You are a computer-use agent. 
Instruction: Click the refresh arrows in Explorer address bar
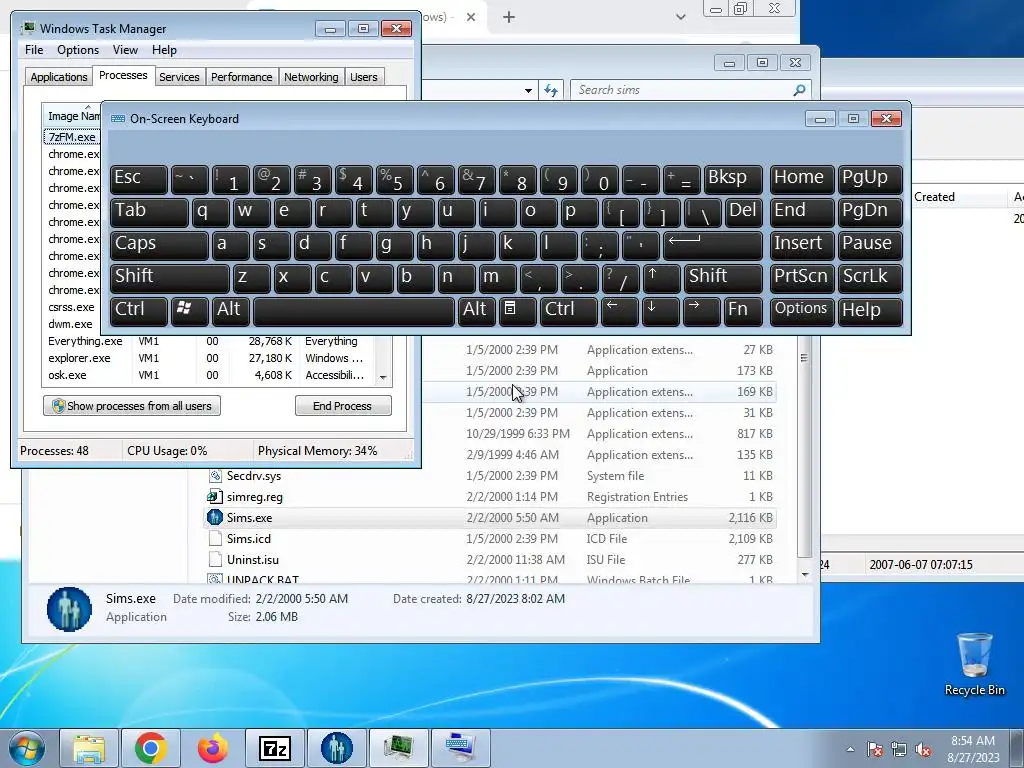[x=551, y=90]
